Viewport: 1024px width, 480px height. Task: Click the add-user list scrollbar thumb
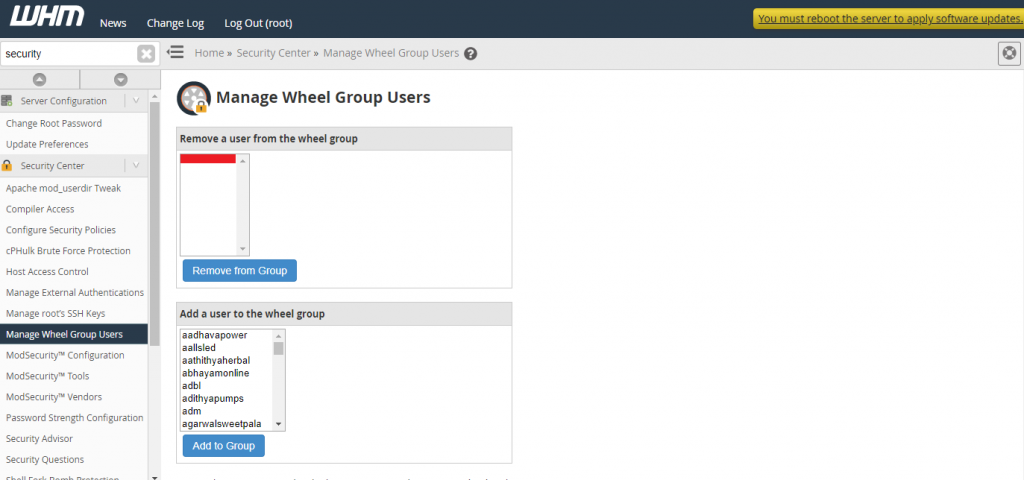[x=279, y=348]
